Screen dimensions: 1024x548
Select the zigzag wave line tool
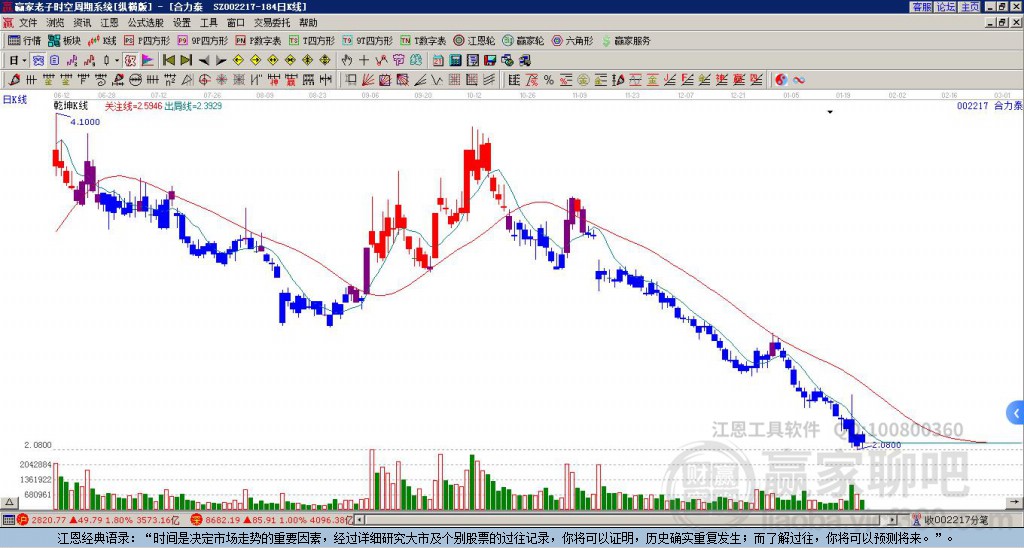(x=436, y=80)
